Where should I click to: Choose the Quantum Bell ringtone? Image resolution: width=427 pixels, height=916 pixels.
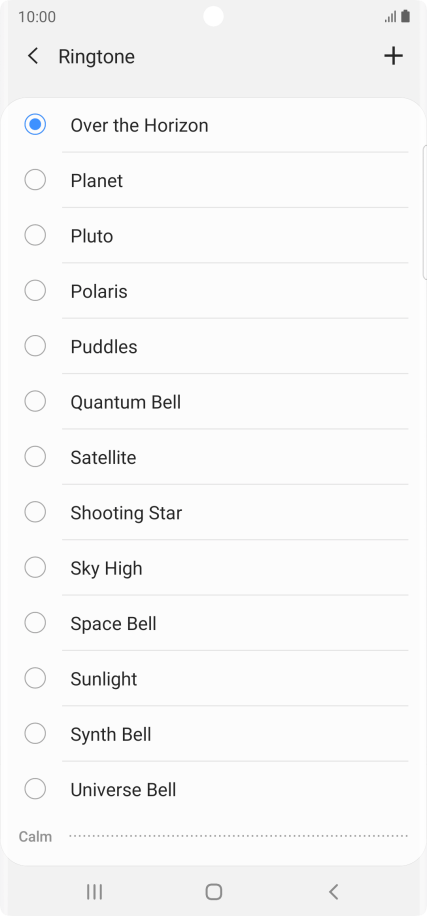[x=214, y=402]
